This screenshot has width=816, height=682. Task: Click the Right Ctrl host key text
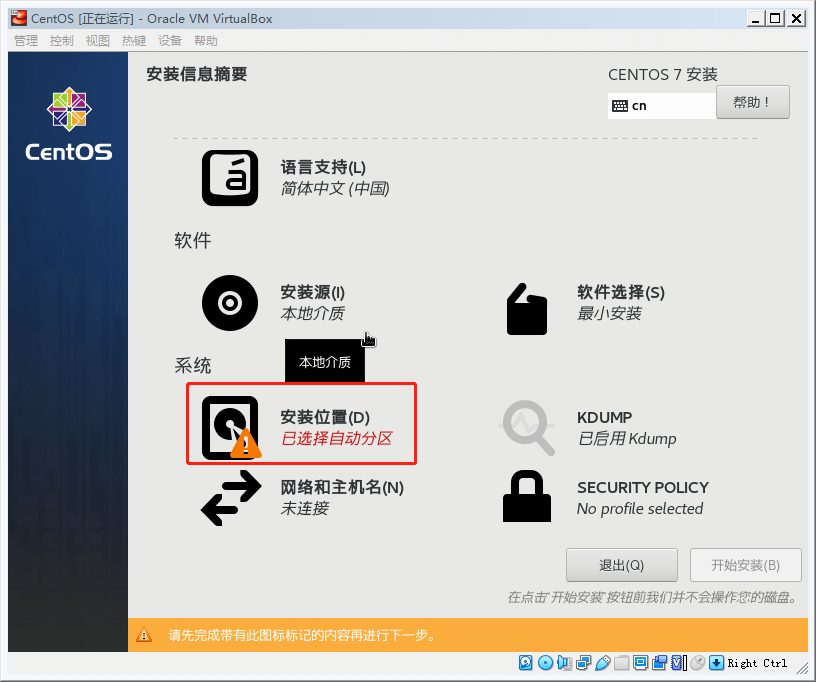[757, 663]
